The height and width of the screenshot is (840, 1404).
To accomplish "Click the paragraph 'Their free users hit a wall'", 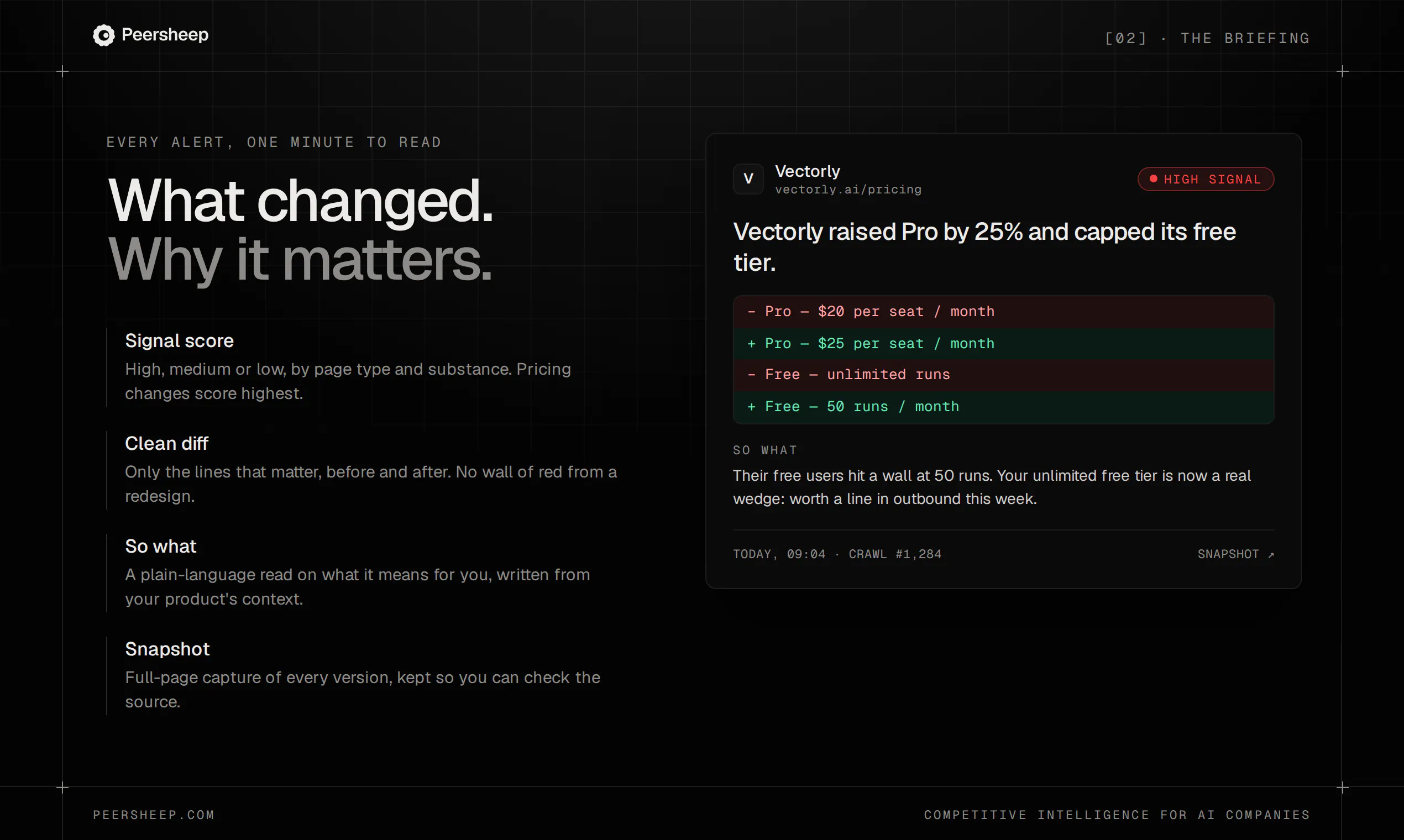I will (992, 487).
